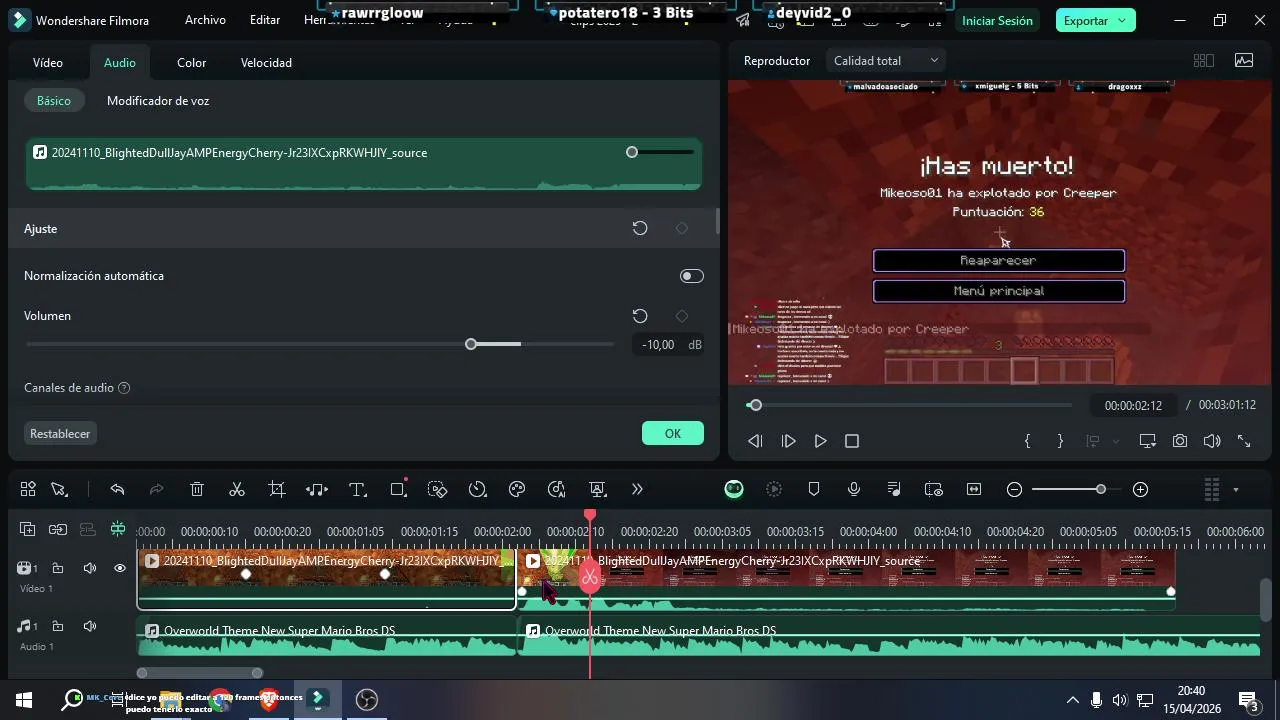Click the audio note tool in timeline toolbar
1280x720 pixels.
click(317, 489)
